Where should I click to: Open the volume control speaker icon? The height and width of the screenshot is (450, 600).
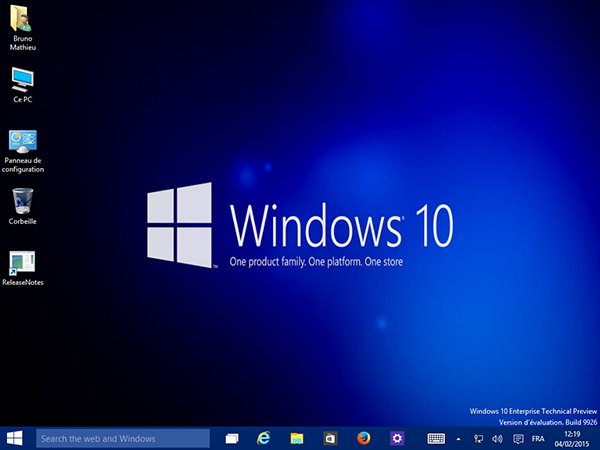click(x=497, y=438)
